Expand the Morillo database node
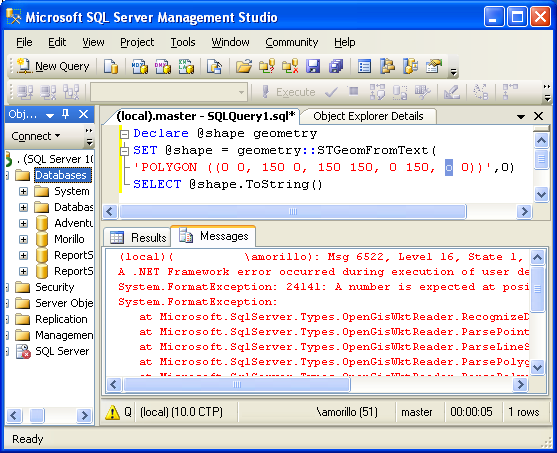557x453 pixels. coord(23,239)
